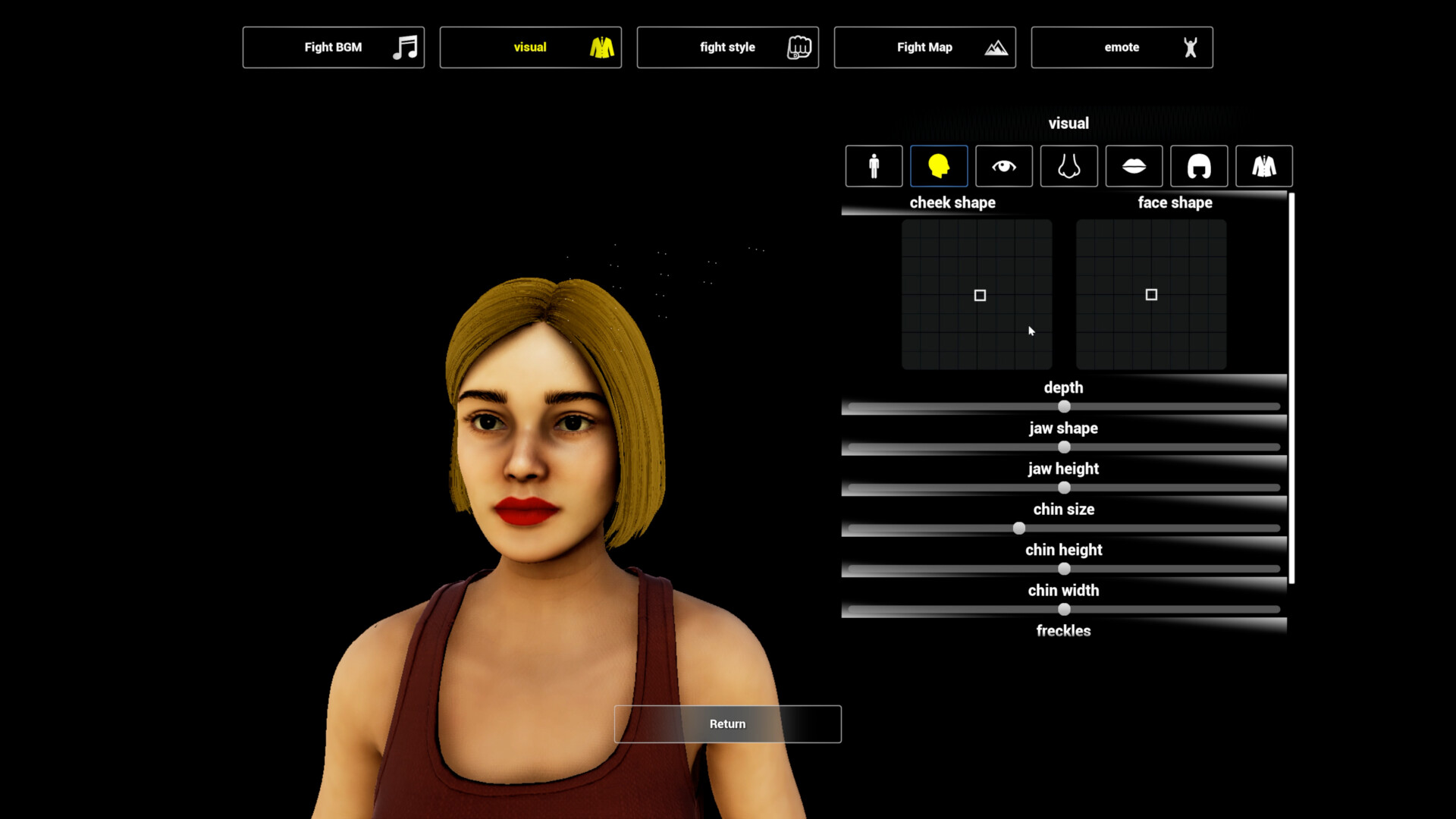Click the mountain icon on Fight Map

(996, 47)
